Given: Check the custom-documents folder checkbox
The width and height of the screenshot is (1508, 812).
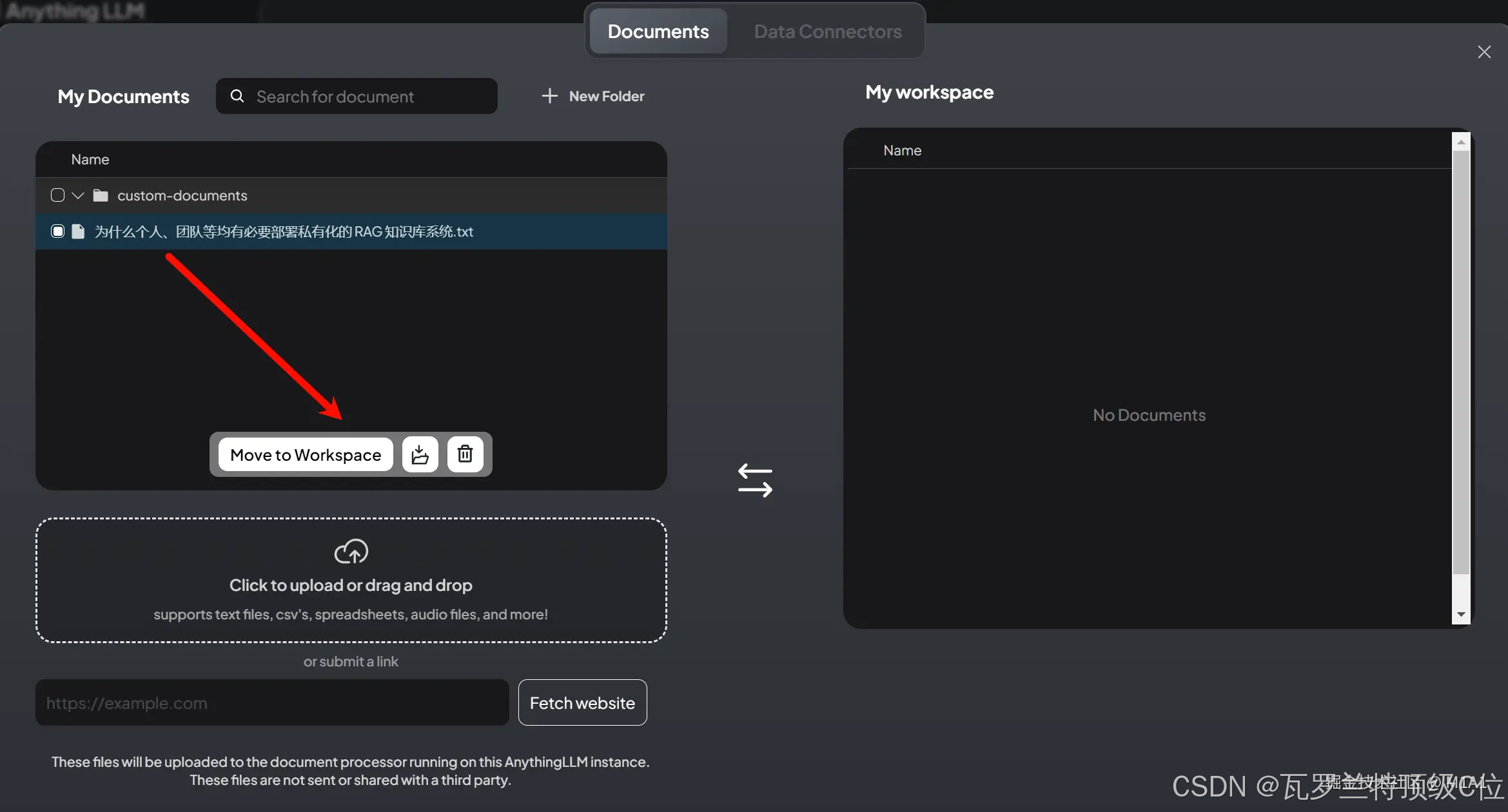Looking at the screenshot, I should coord(57,195).
